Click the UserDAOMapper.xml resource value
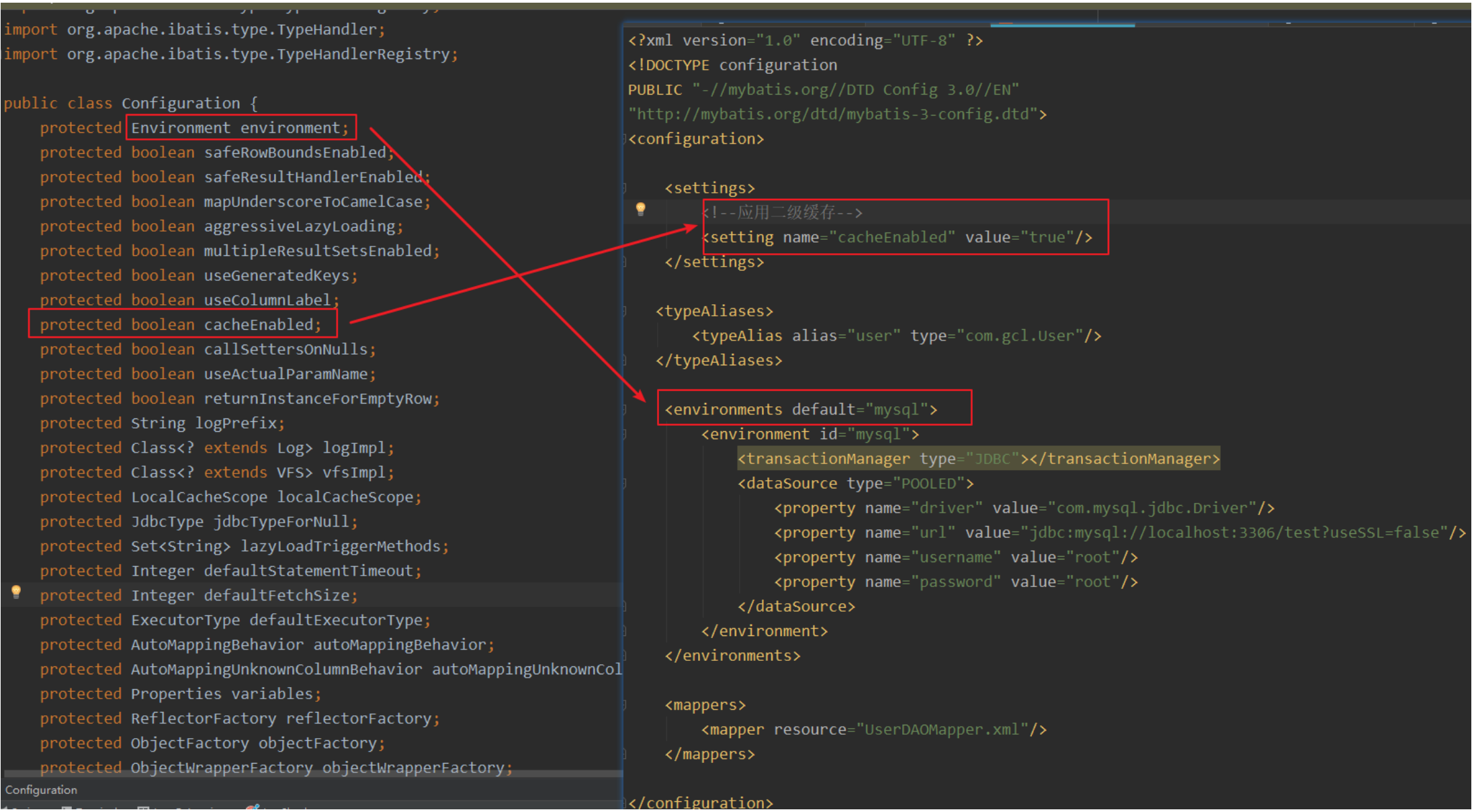1474x812 pixels. pos(942,730)
